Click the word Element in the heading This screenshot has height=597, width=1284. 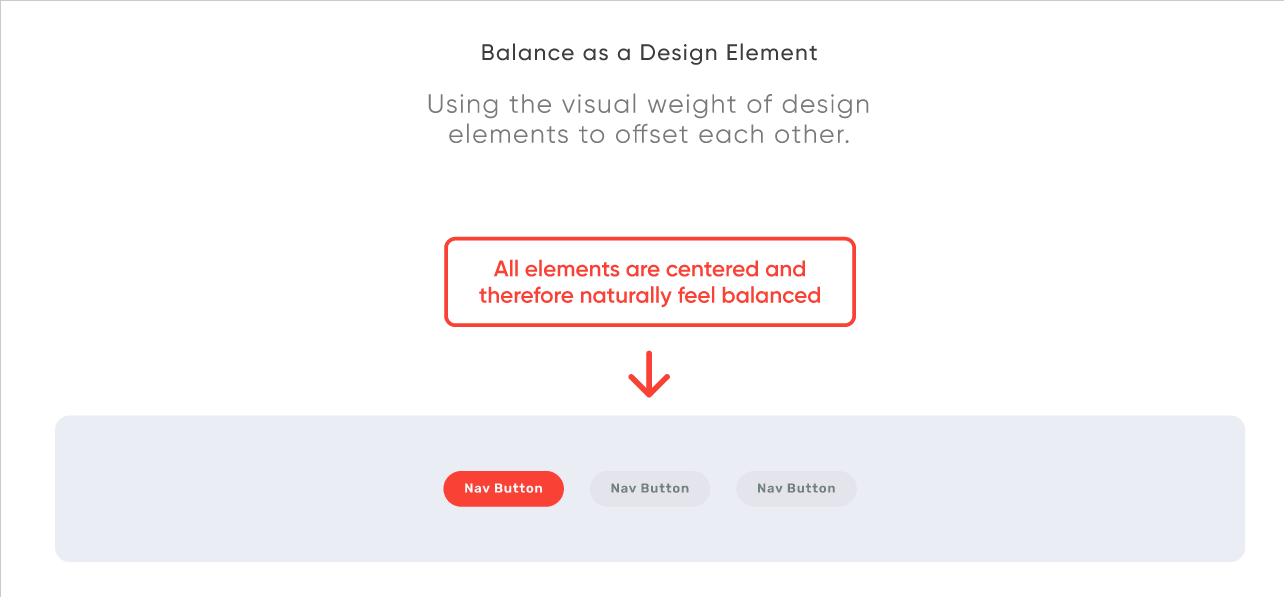[770, 53]
